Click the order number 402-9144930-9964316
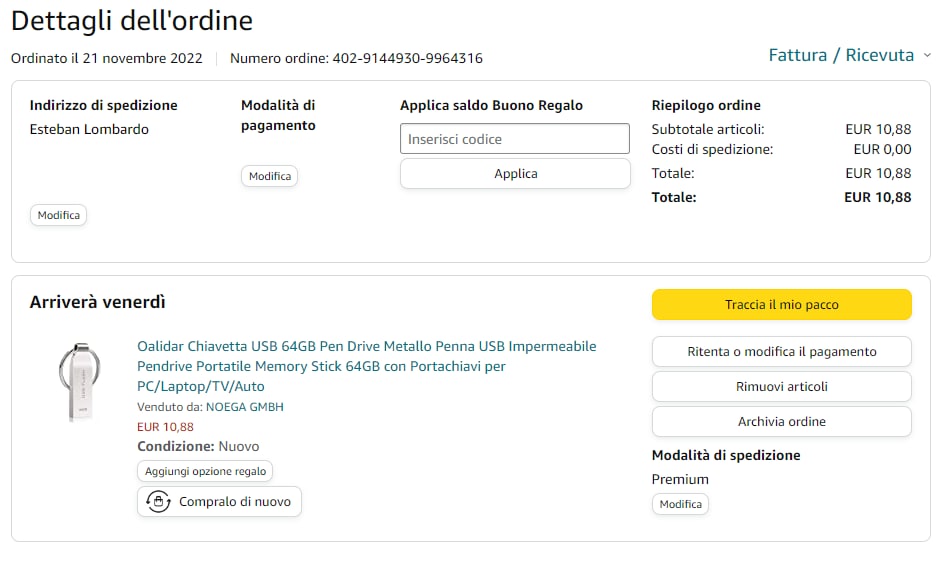Viewport: 947px width, 561px height. click(x=407, y=58)
